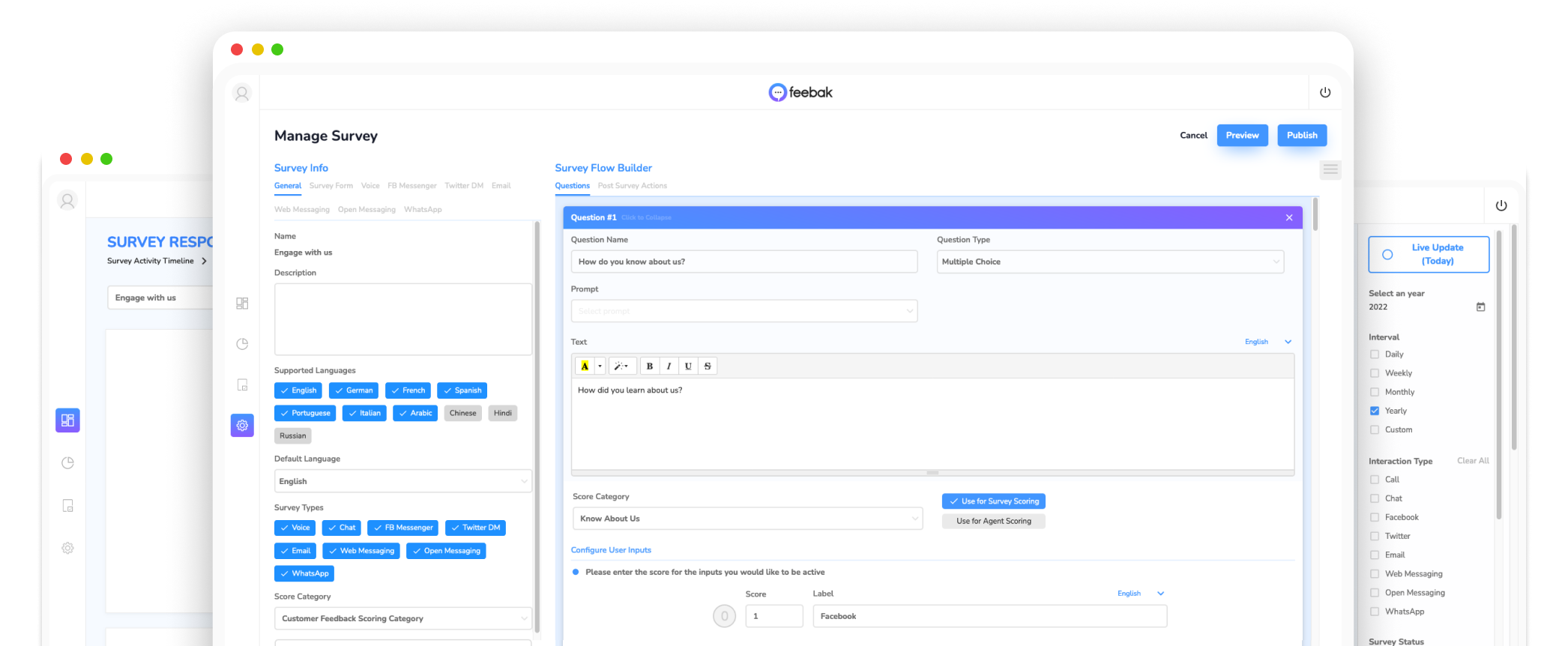Click the Publish button
Image resolution: width=1568 pixels, height=646 pixels.
1302,136
